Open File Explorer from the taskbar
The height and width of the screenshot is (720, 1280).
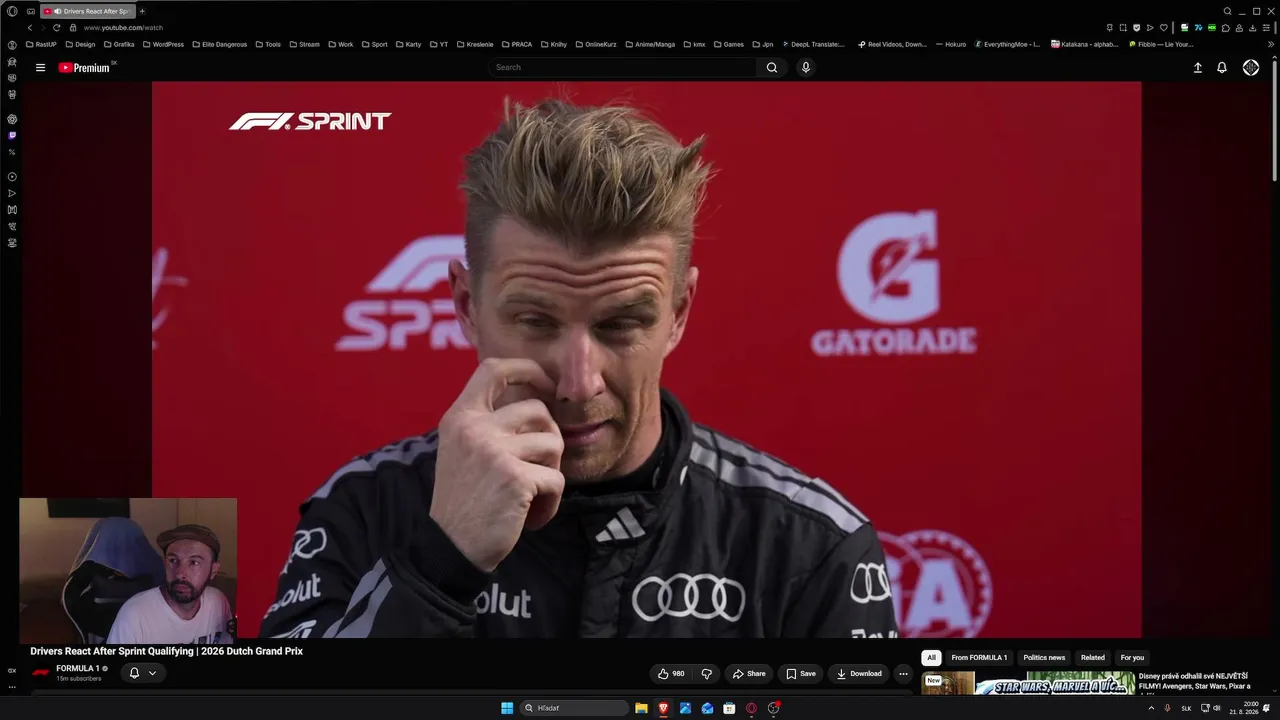point(641,708)
